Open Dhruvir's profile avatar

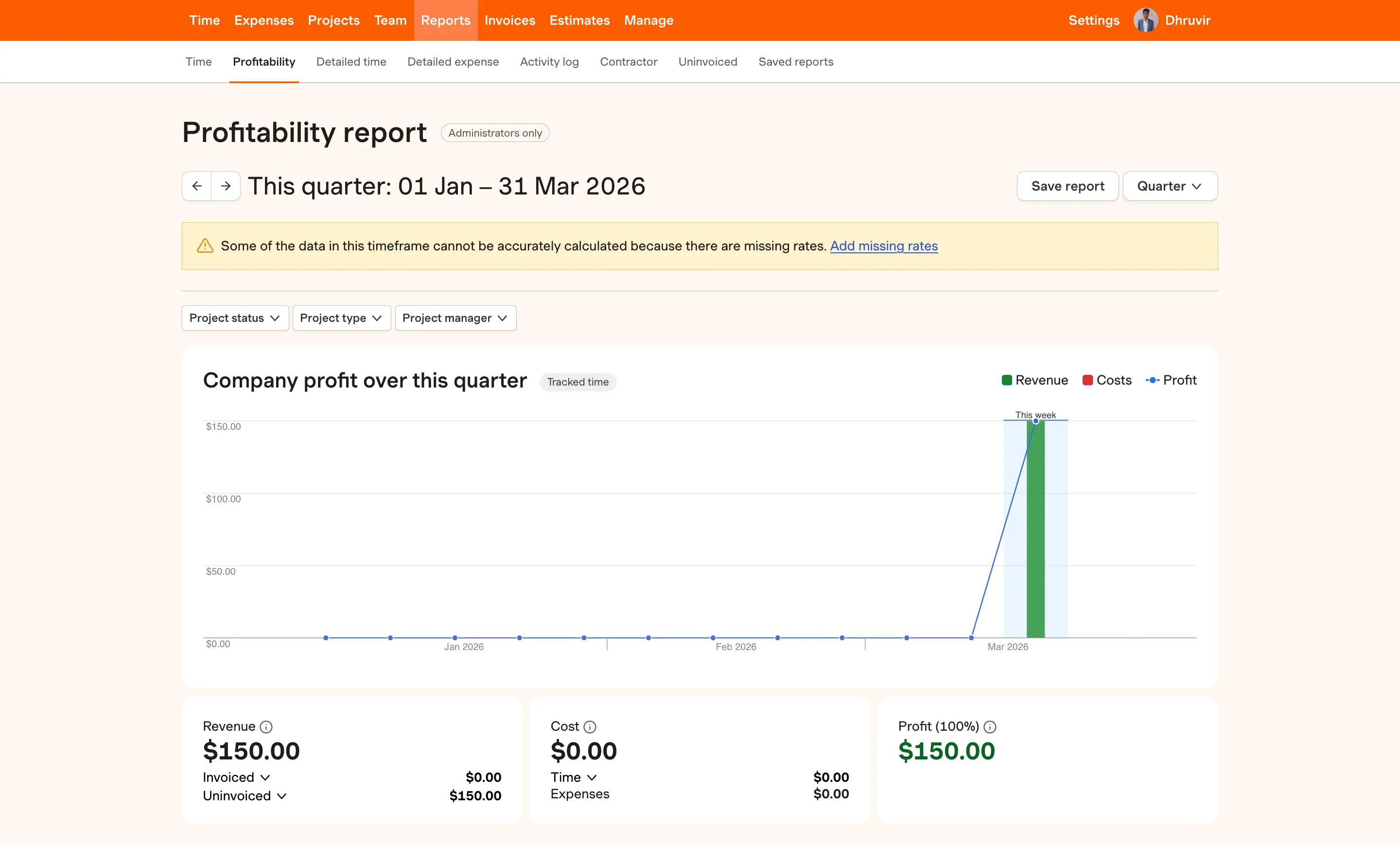(x=1145, y=20)
